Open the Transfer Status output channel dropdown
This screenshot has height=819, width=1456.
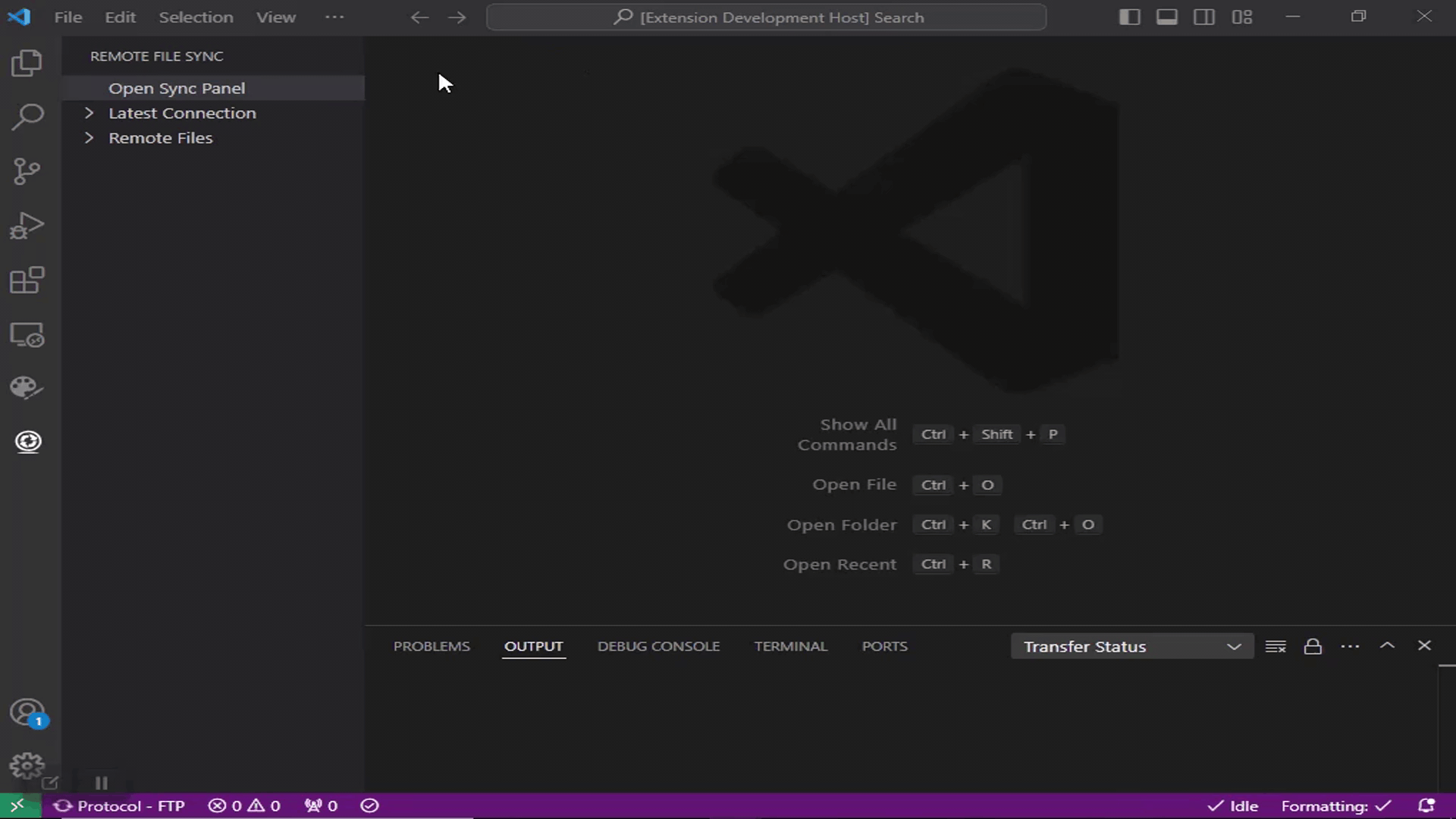click(1131, 646)
